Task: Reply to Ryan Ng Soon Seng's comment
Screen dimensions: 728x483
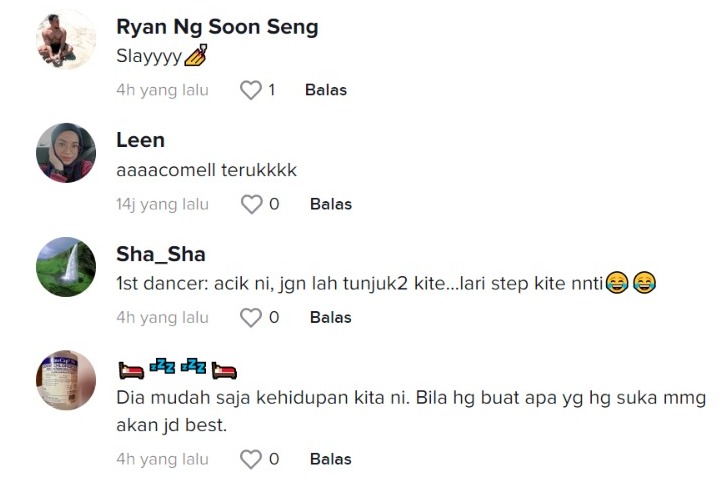Action: tap(325, 90)
